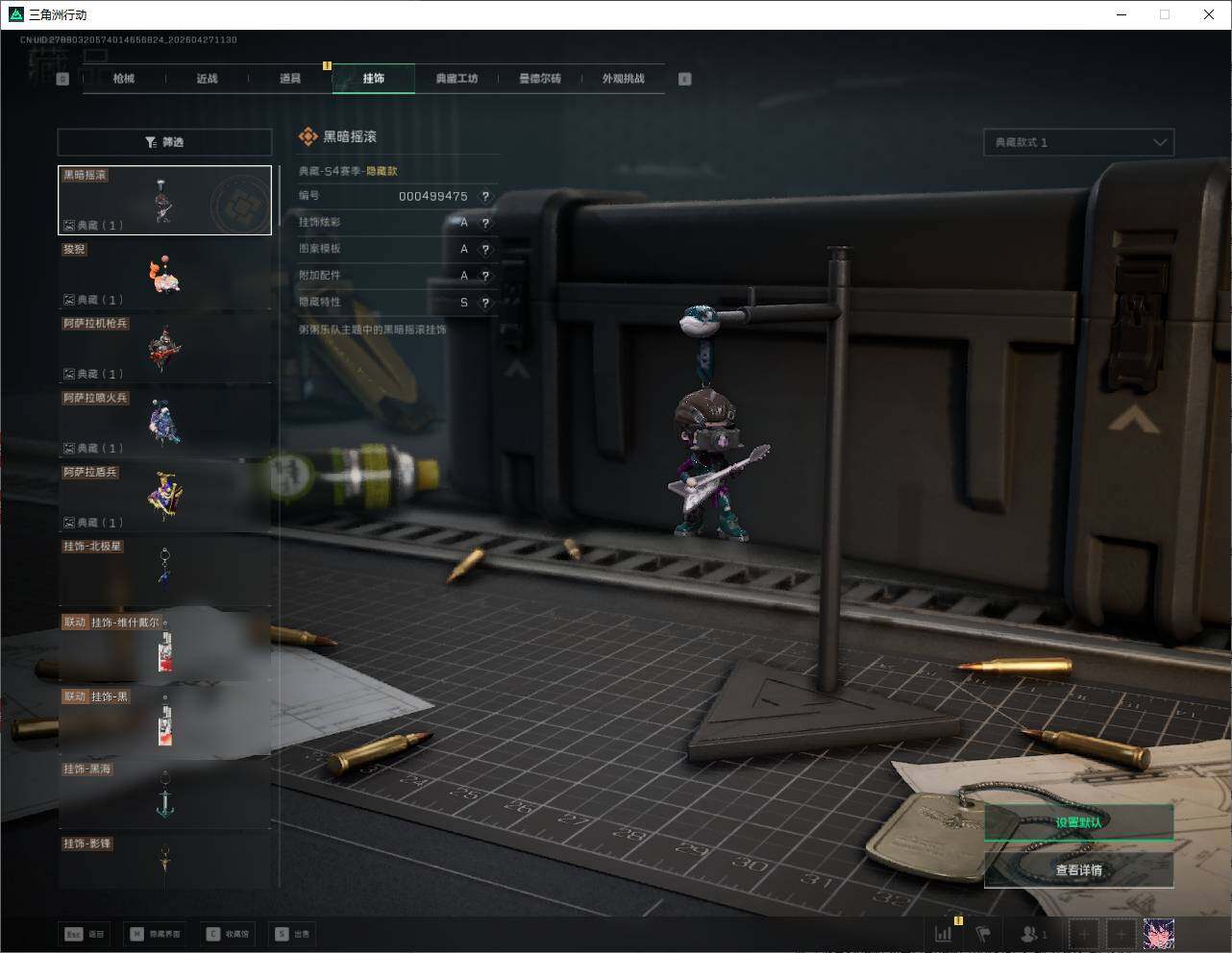
Task: Click the second empty teammate plus slot
Action: 1121,934
